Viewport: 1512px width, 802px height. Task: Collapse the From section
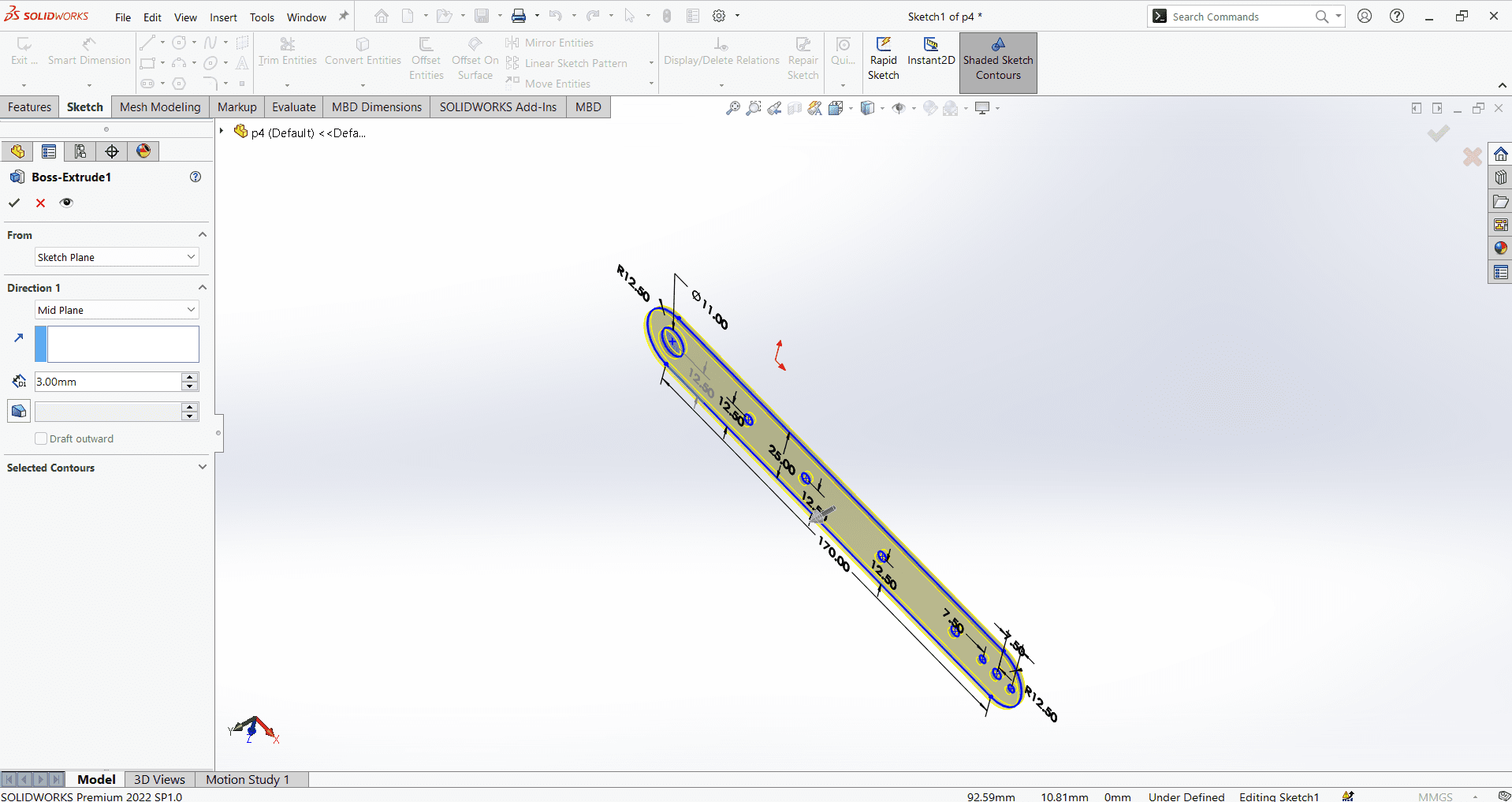[x=202, y=235]
